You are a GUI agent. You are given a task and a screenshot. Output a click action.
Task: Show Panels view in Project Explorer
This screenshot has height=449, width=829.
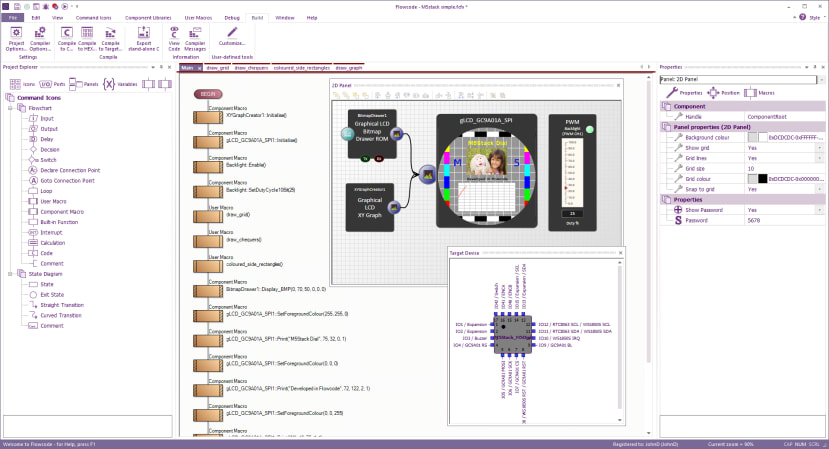pyautogui.click(x=84, y=84)
